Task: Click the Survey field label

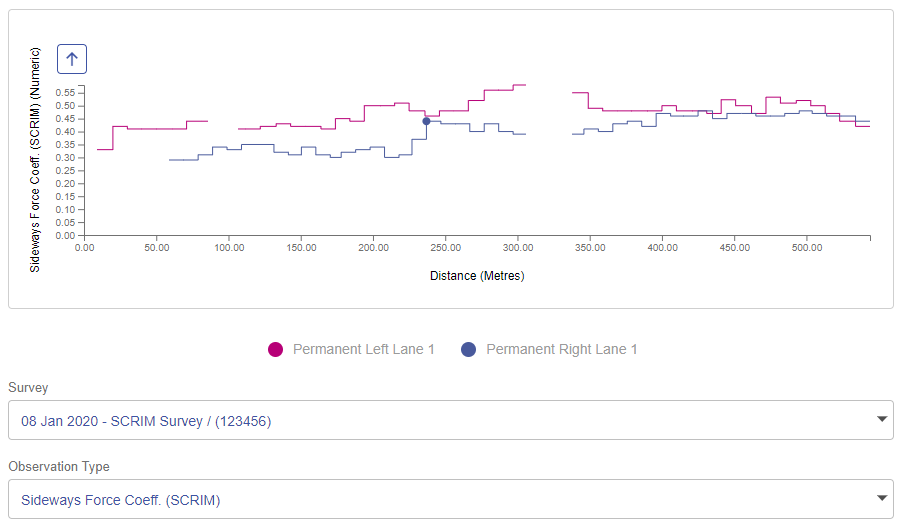Action: tap(28, 387)
